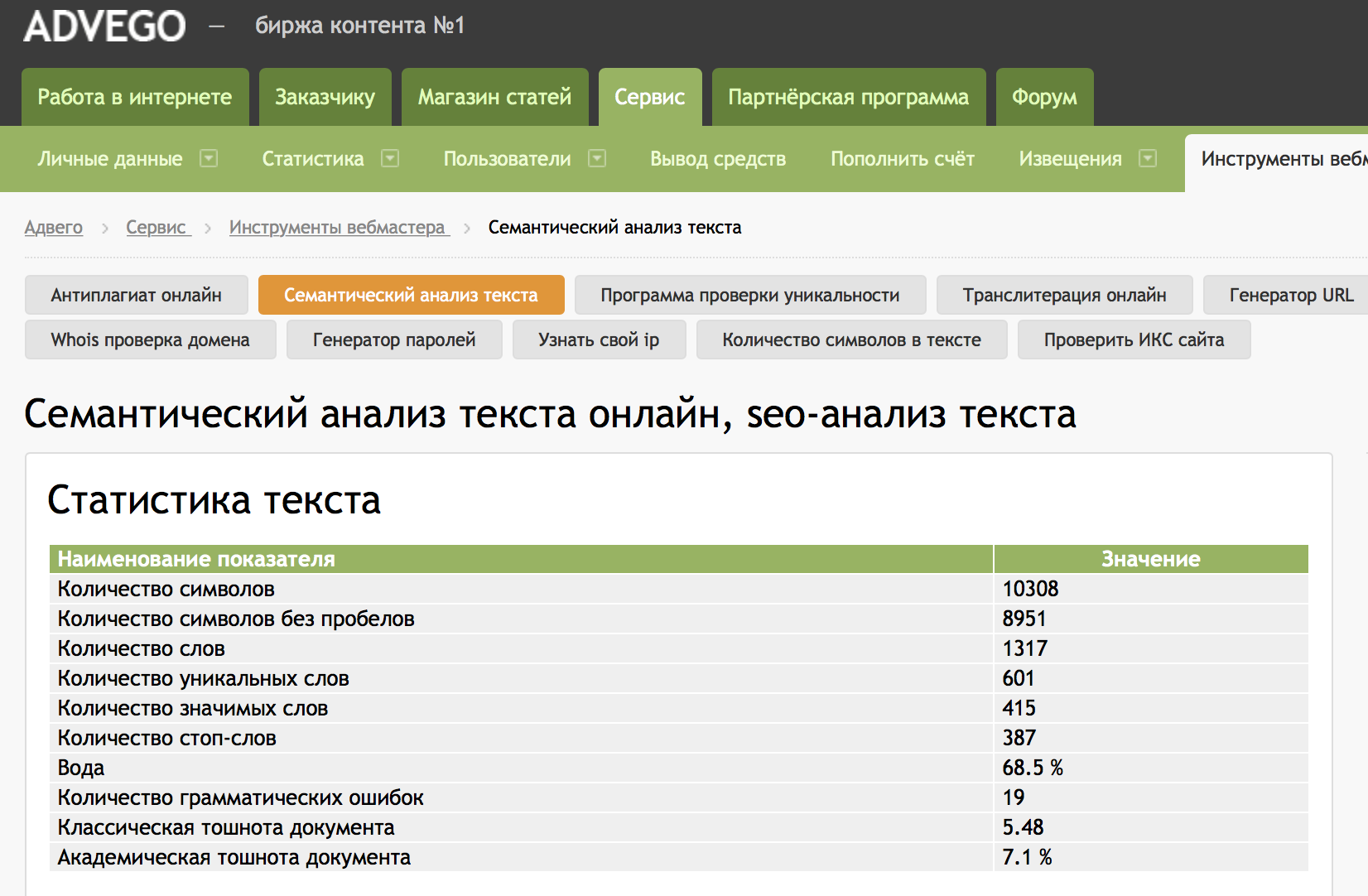Open Пополнить счёт page
This screenshot has width=1368, height=896.
(x=903, y=159)
